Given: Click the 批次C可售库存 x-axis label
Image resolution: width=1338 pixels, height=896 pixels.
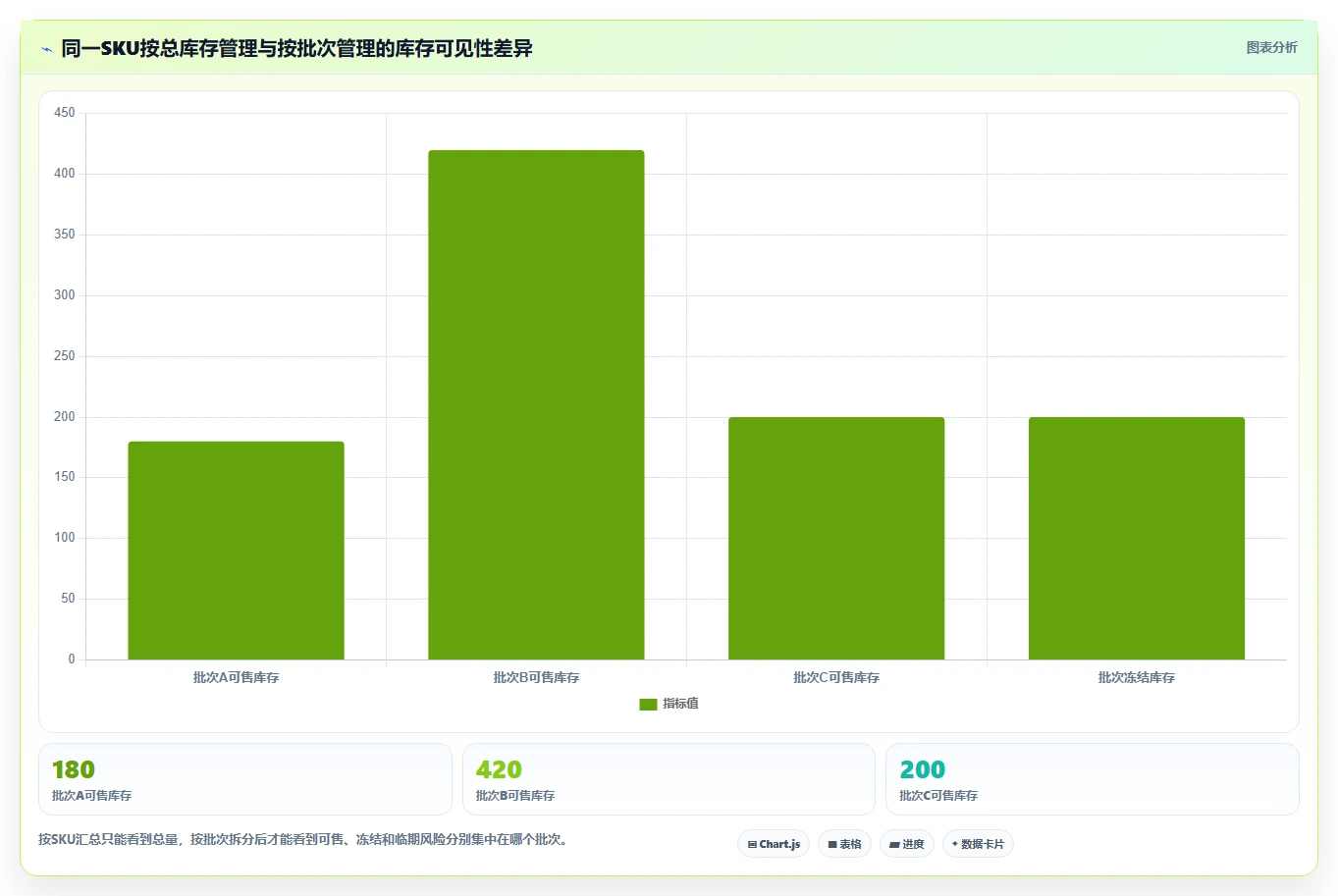Looking at the screenshot, I should click(x=836, y=677).
